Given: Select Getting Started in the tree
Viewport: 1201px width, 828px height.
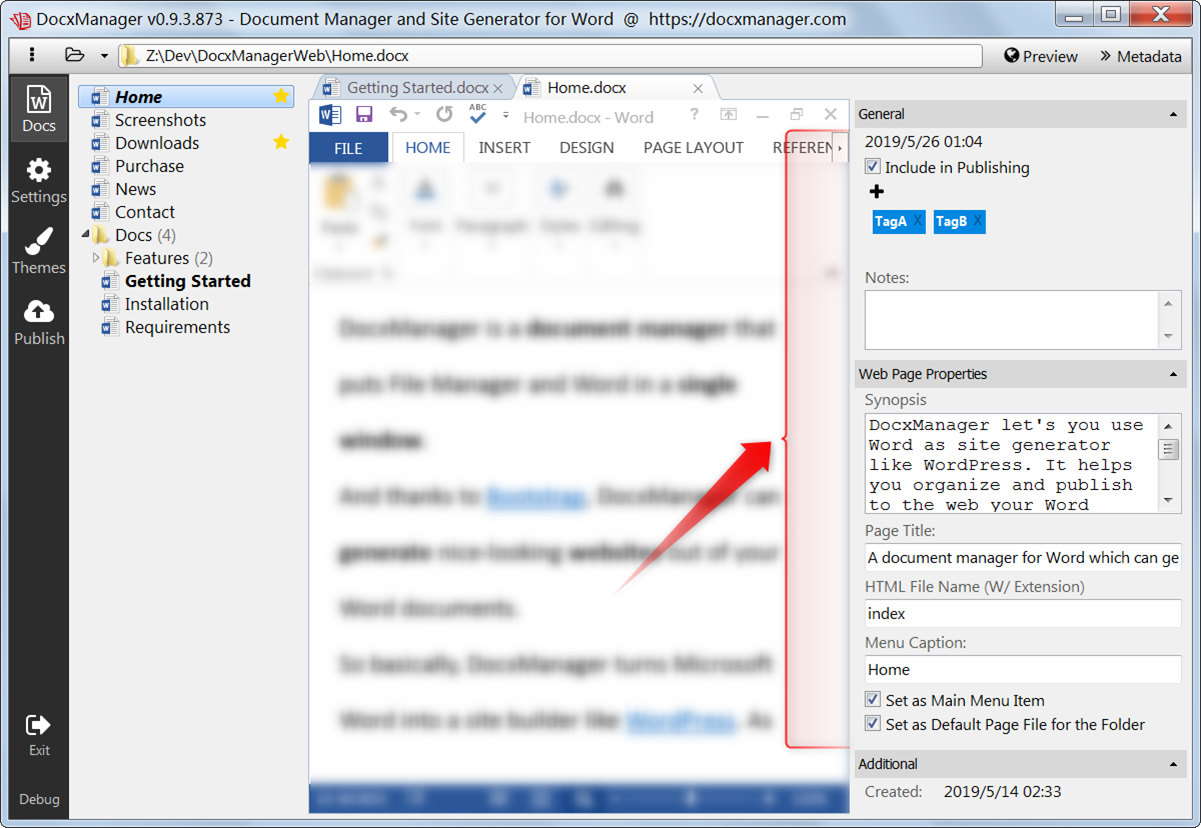Looking at the screenshot, I should [187, 281].
